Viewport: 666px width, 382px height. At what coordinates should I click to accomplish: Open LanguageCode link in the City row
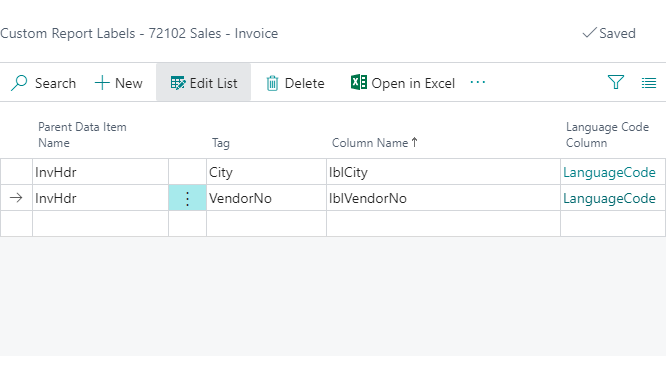609,172
